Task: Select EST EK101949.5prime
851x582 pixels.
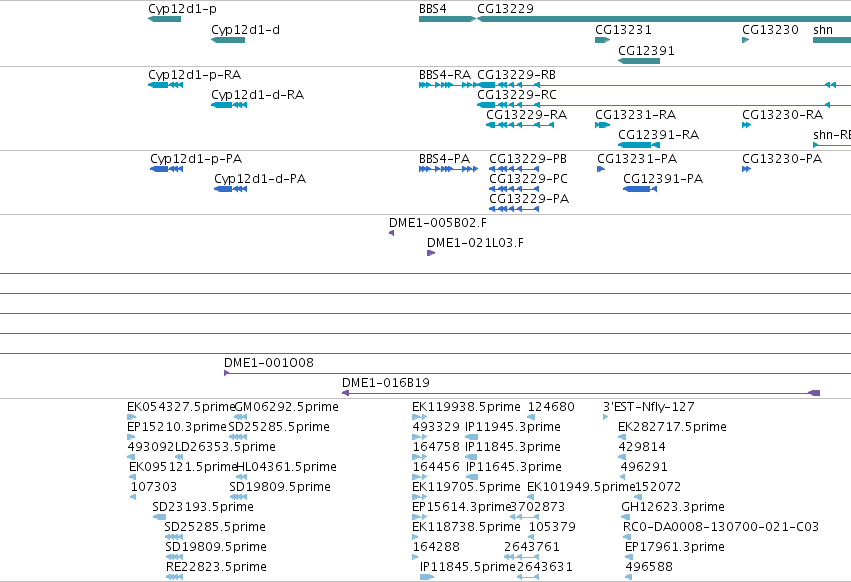Action: (531, 497)
